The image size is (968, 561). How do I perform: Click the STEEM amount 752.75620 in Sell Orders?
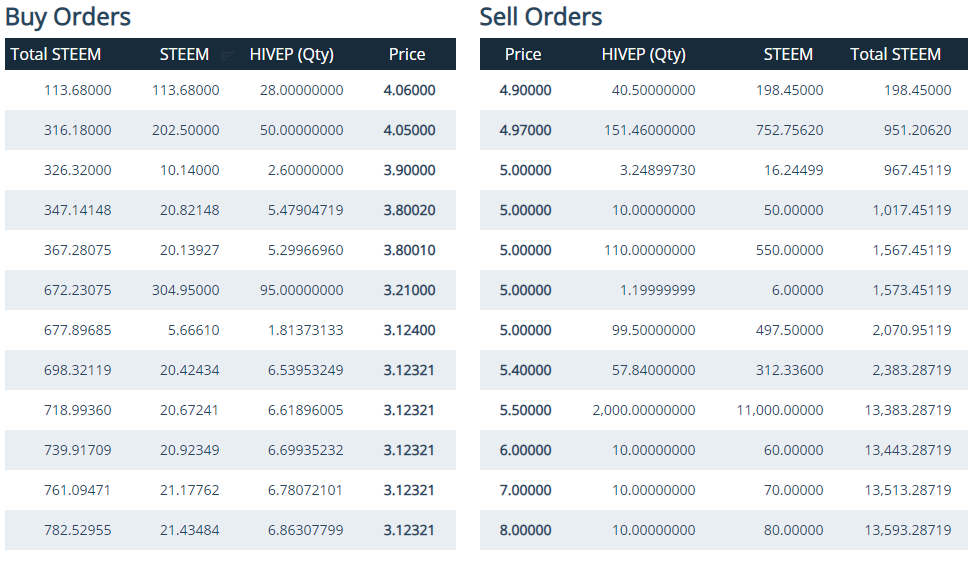pos(790,130)
